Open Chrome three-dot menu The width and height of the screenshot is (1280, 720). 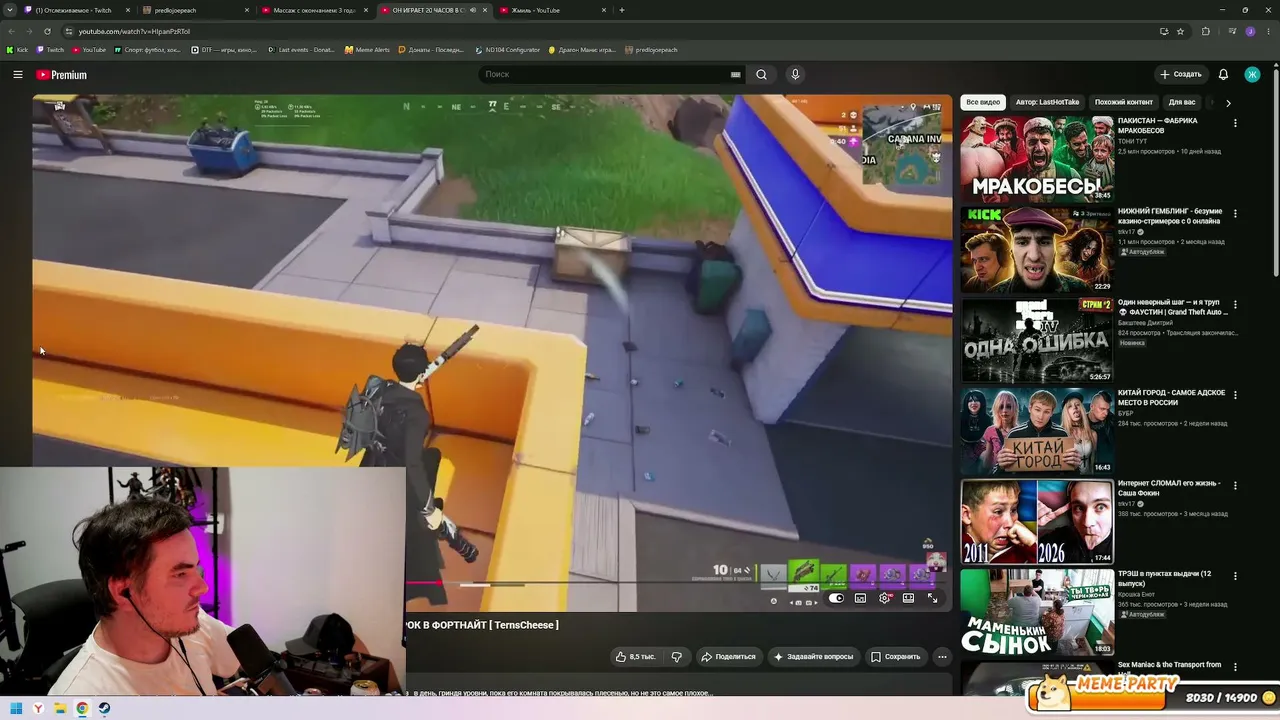[1268, 31]
